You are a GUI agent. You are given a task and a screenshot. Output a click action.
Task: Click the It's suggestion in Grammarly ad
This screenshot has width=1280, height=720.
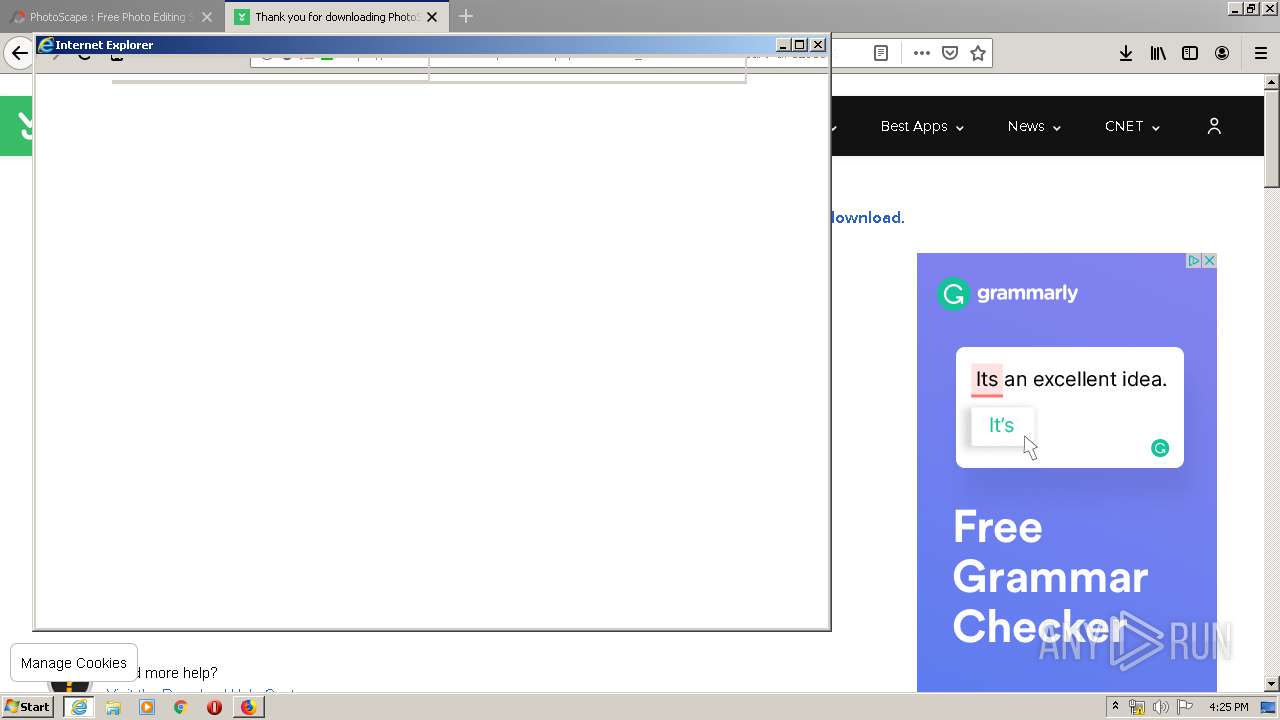pos(1001,425)
